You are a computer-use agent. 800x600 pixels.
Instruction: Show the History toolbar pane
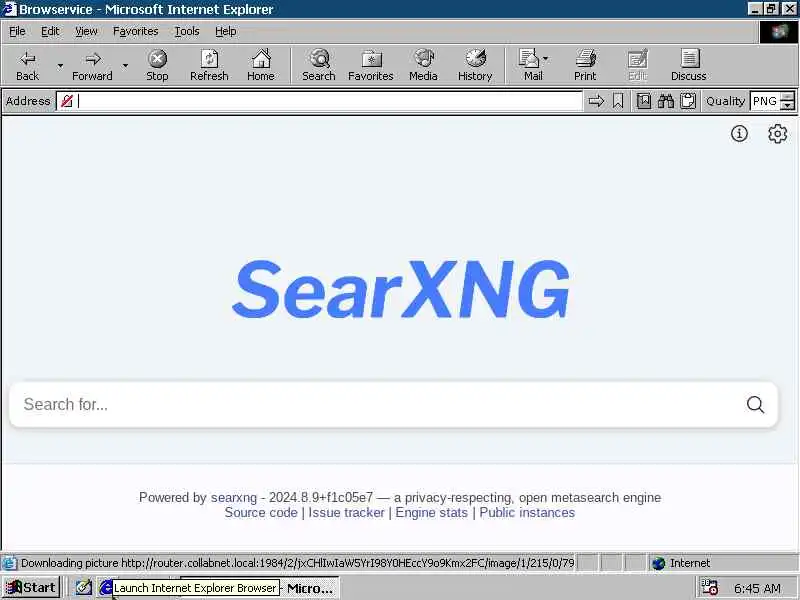coord(475,65)
